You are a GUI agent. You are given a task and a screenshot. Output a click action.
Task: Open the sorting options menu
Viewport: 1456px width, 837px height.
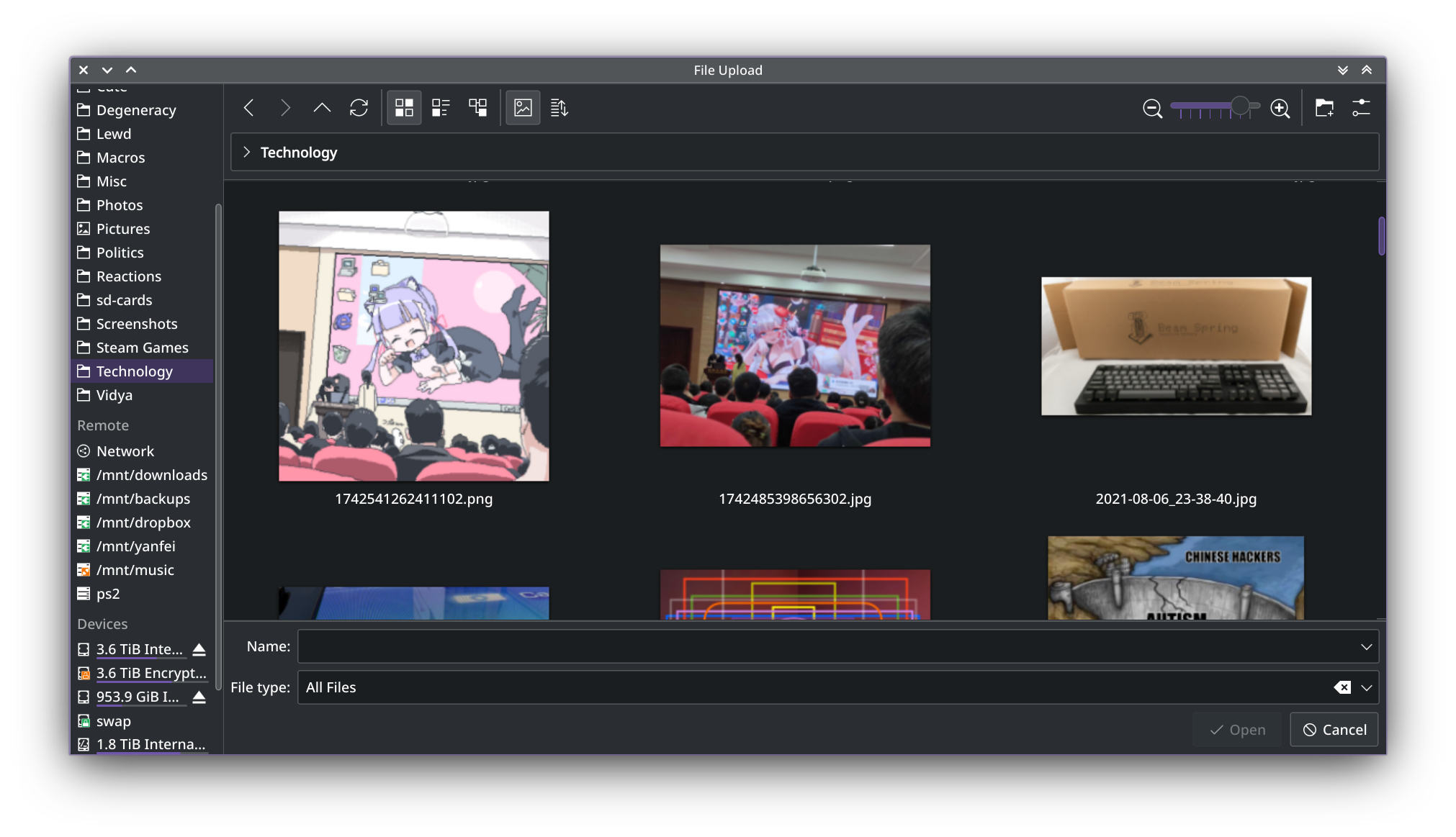(560, 108)
